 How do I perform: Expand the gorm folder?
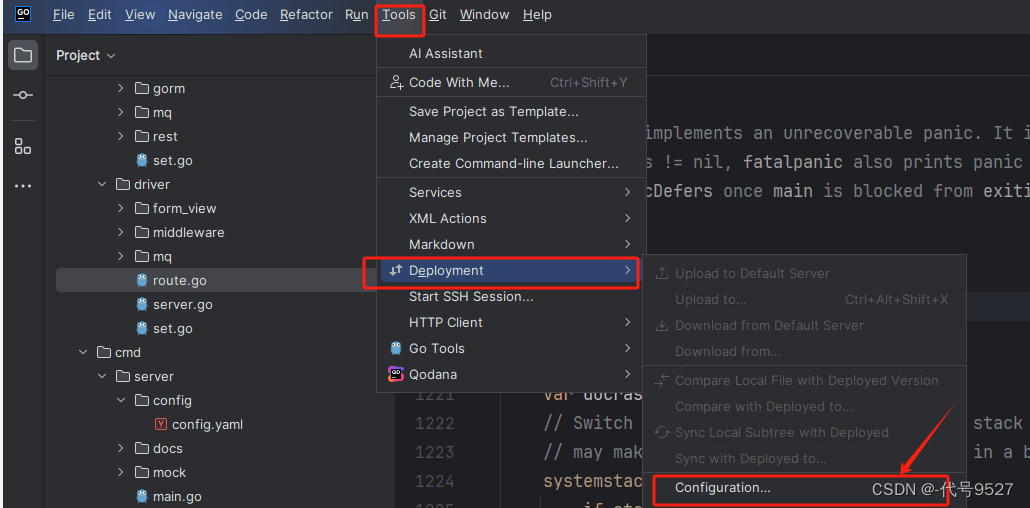[x=120, y=88]
